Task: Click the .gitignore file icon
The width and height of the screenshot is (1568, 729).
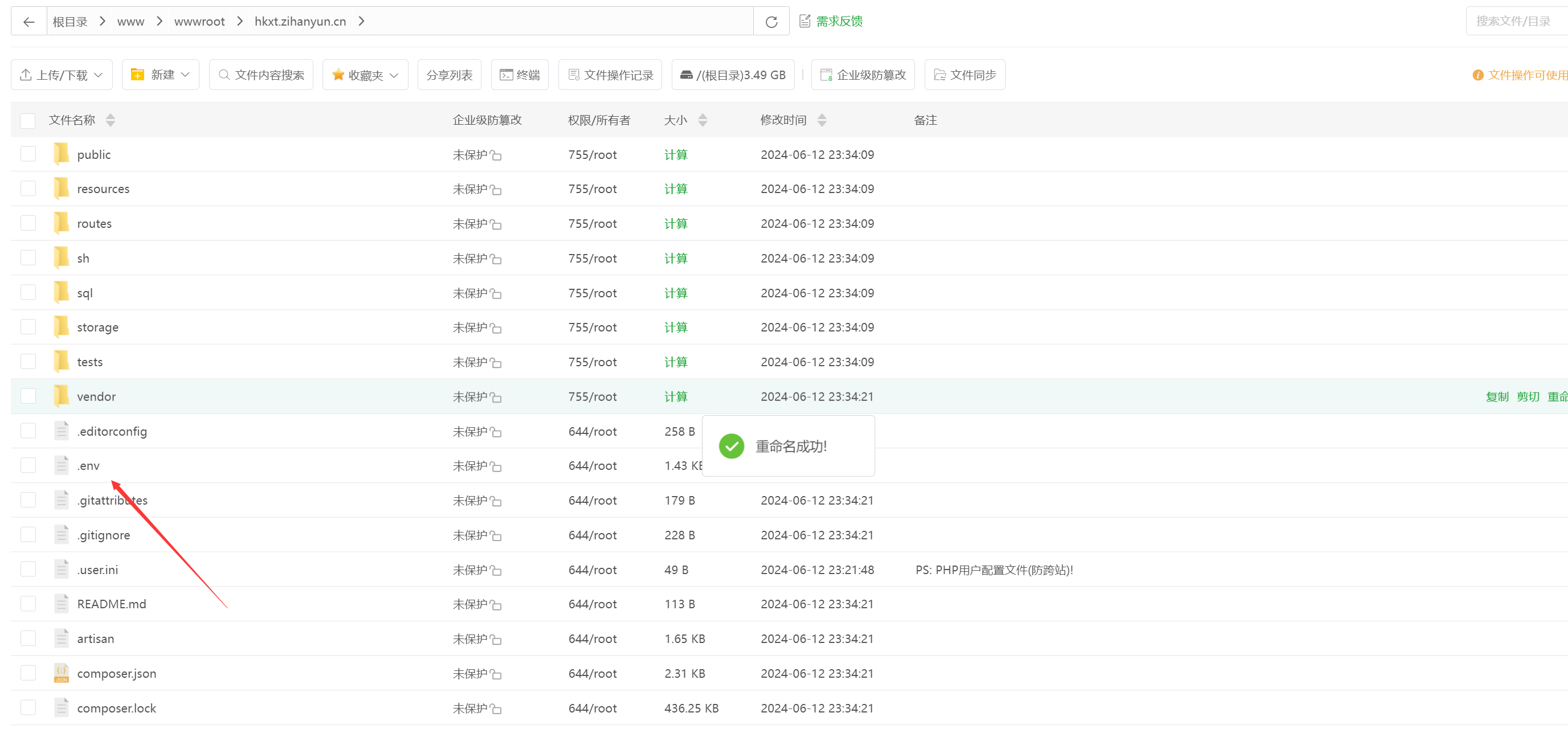Action: tap(62, 535)
